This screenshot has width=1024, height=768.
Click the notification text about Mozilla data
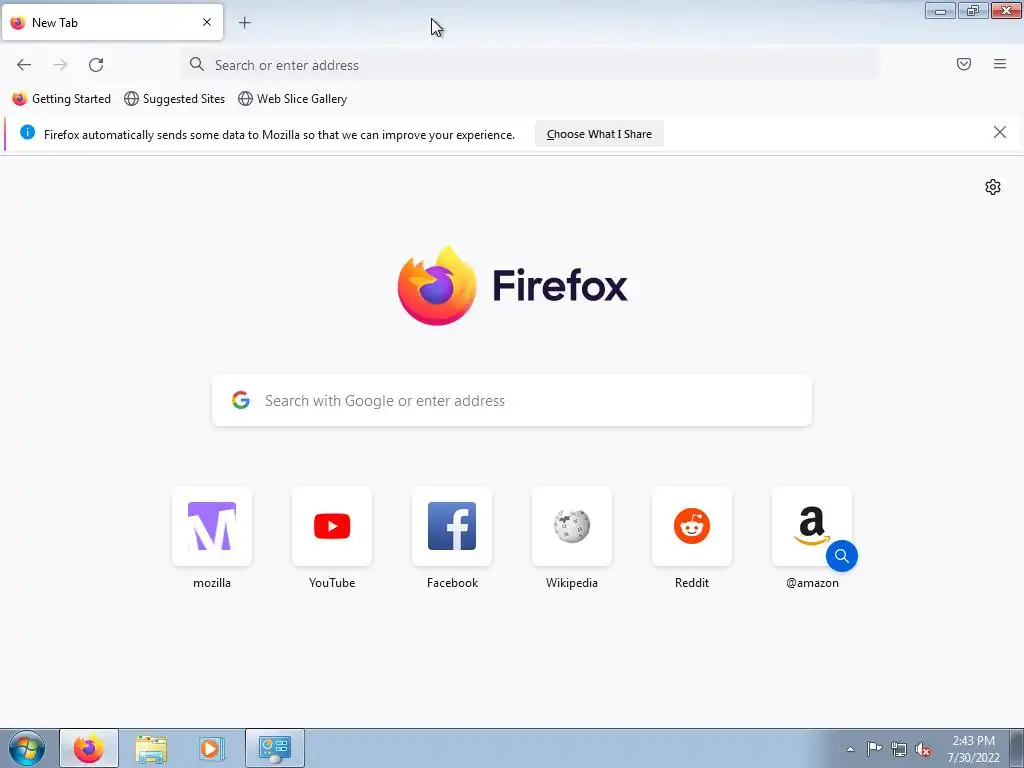(279, 135)
